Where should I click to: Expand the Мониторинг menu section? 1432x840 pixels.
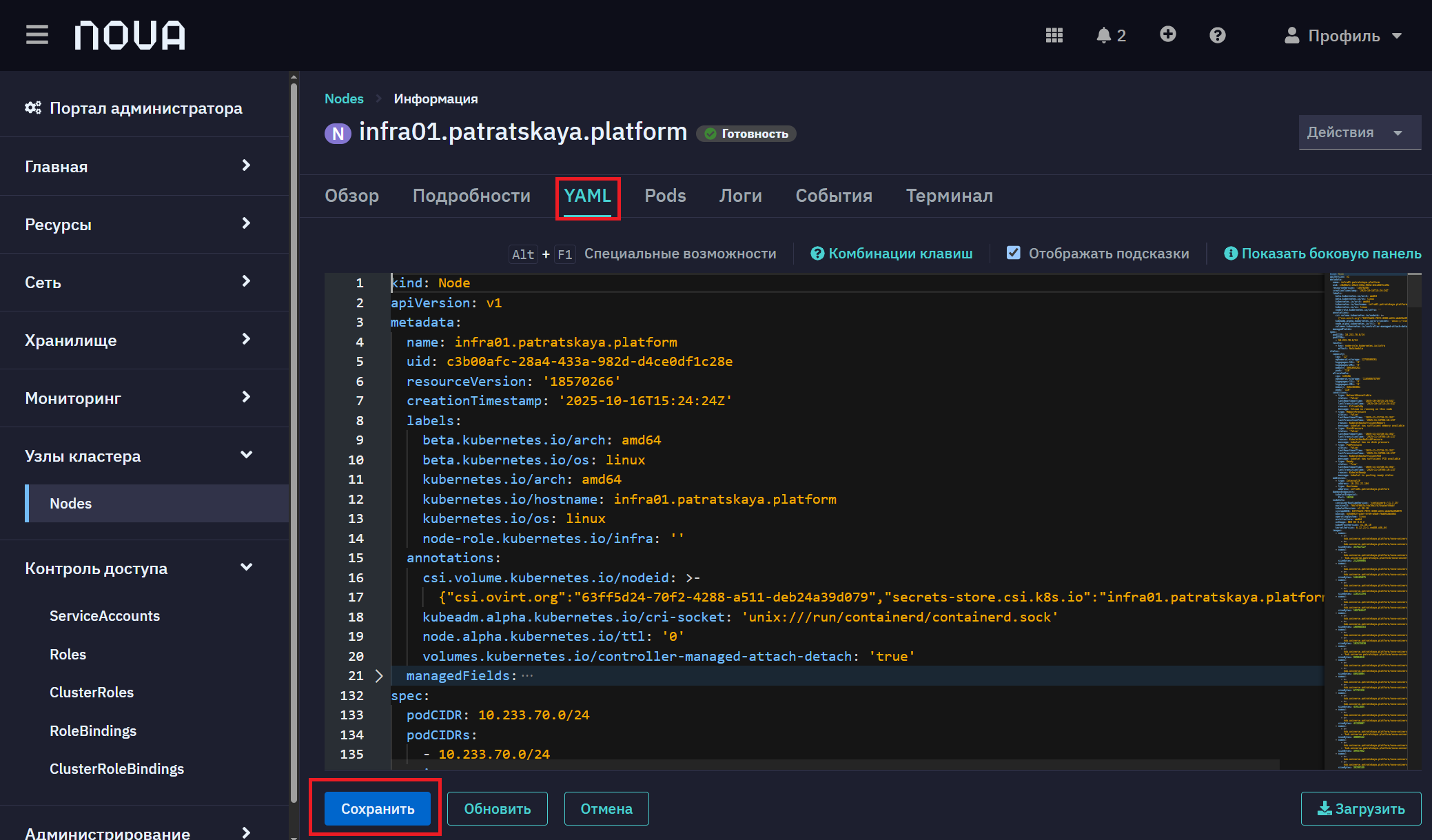point(145,398)
